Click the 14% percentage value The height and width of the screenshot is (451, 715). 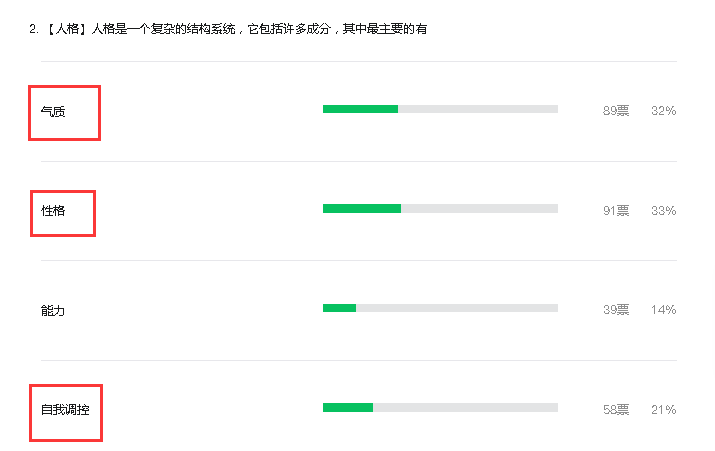[x=663, y=310]
